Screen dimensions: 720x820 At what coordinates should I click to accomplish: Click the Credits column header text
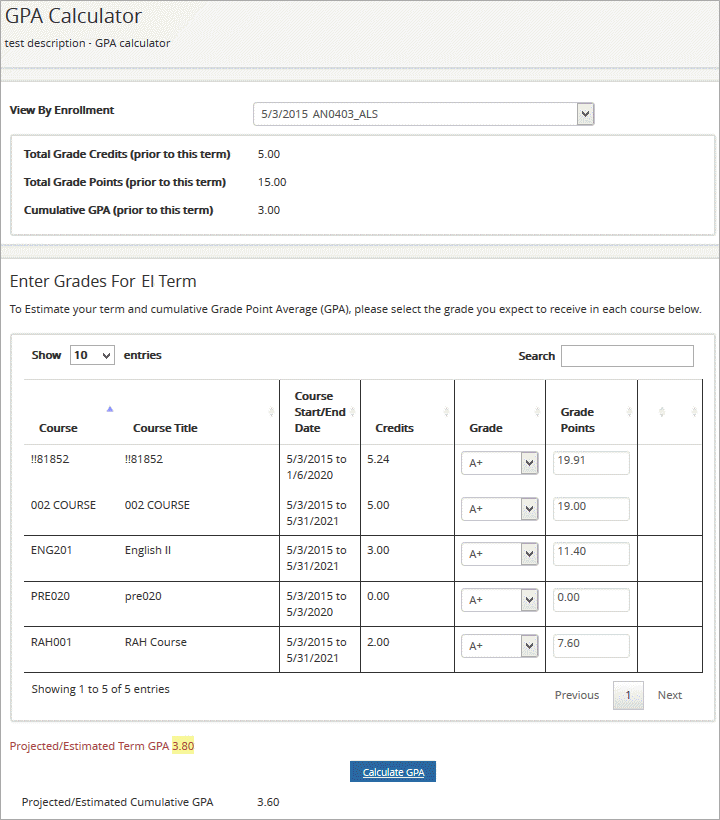(x=394, y=428)
